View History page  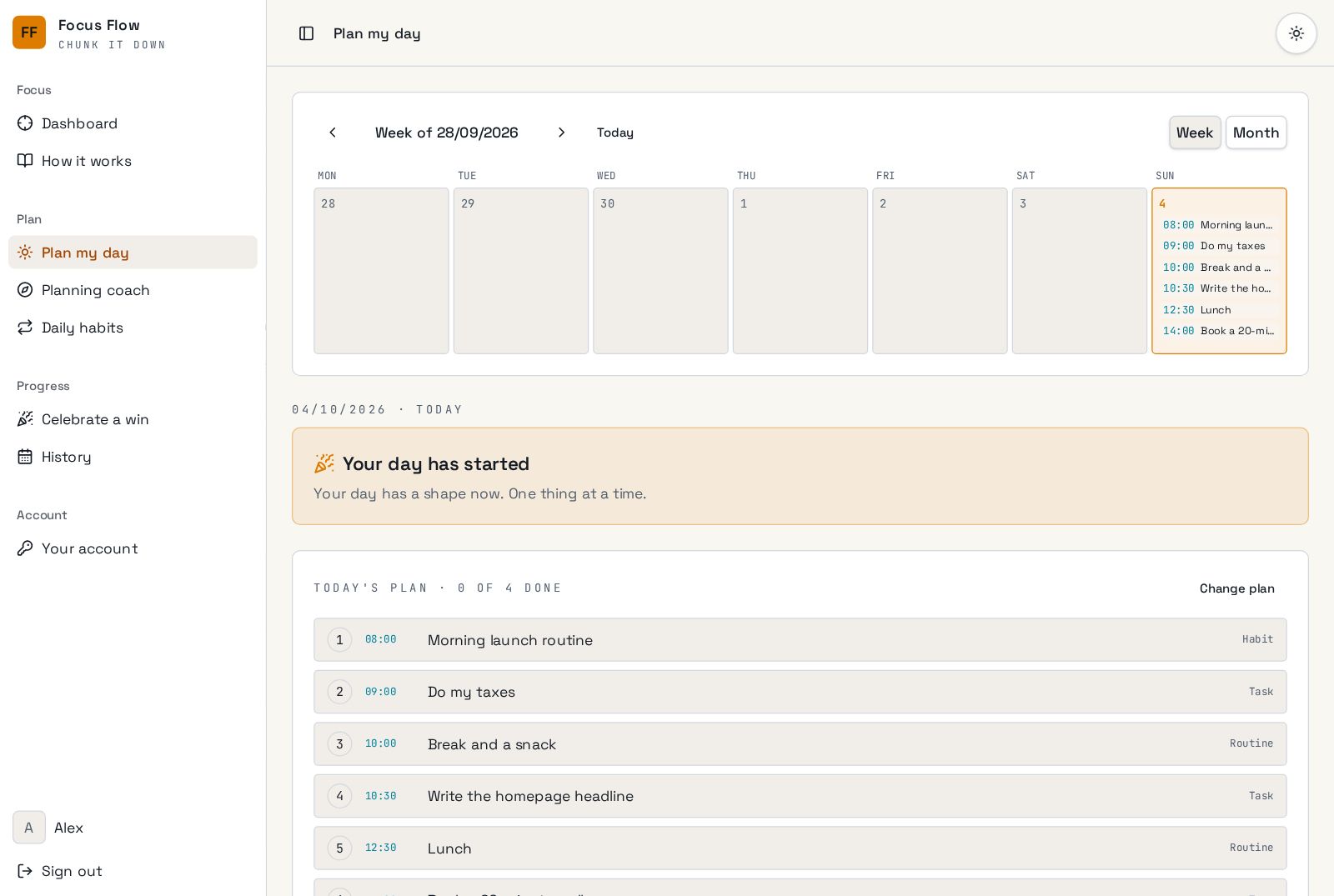tap(133, 457)
